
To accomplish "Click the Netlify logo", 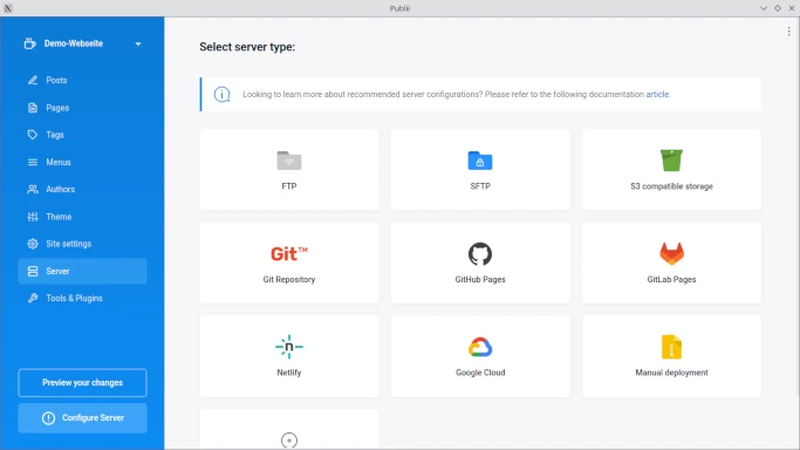I will point(289,347).
